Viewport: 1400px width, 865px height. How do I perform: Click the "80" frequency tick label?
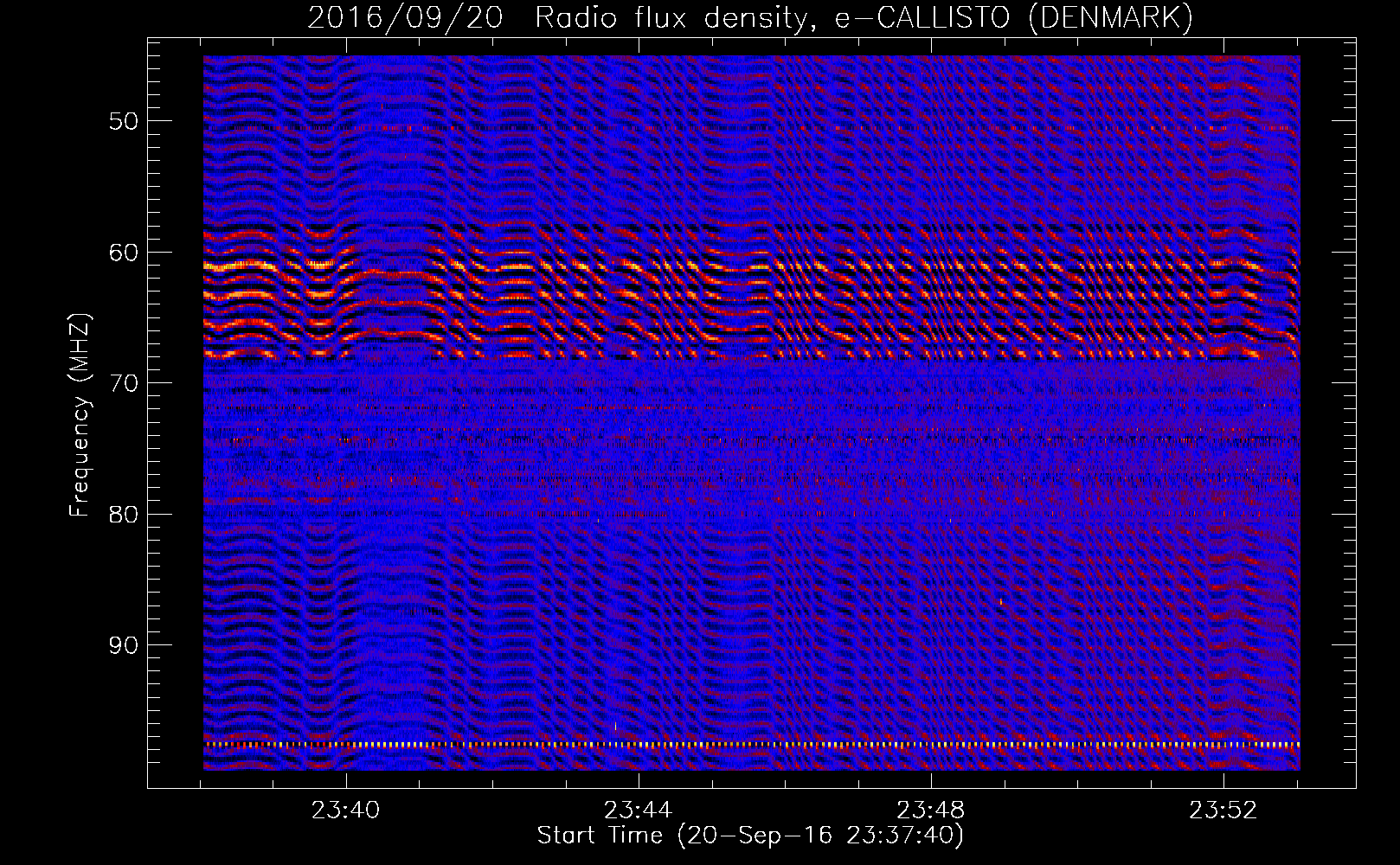(124, 515)
